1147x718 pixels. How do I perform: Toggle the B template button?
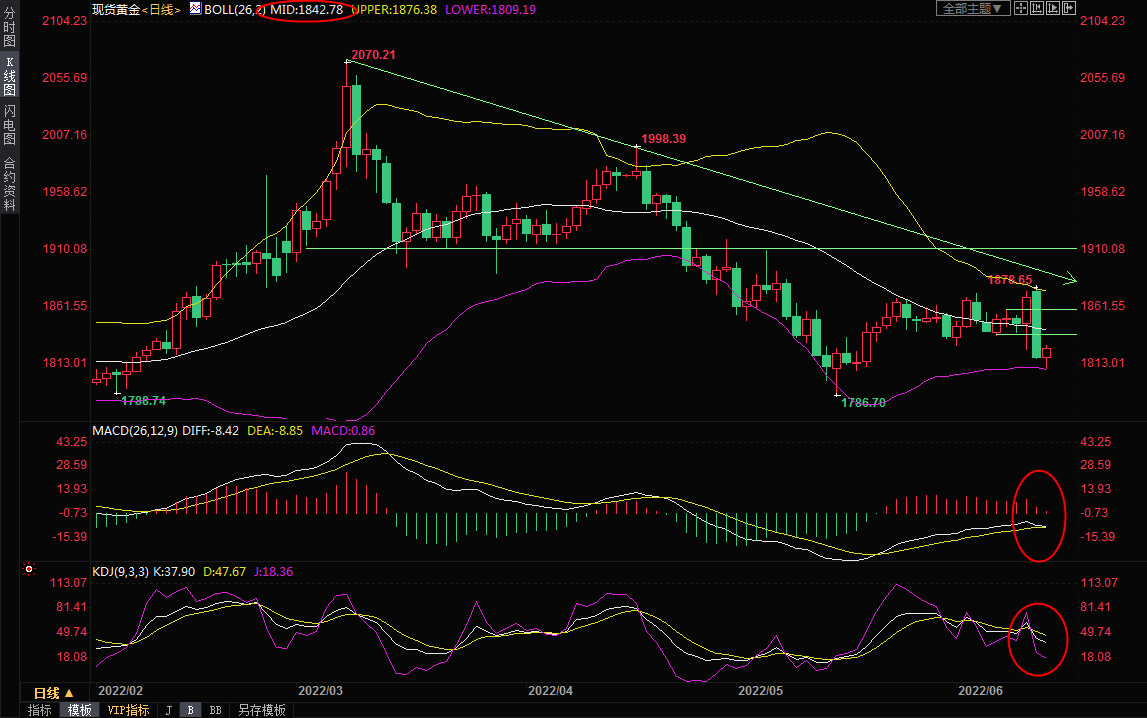coord(190,710)
